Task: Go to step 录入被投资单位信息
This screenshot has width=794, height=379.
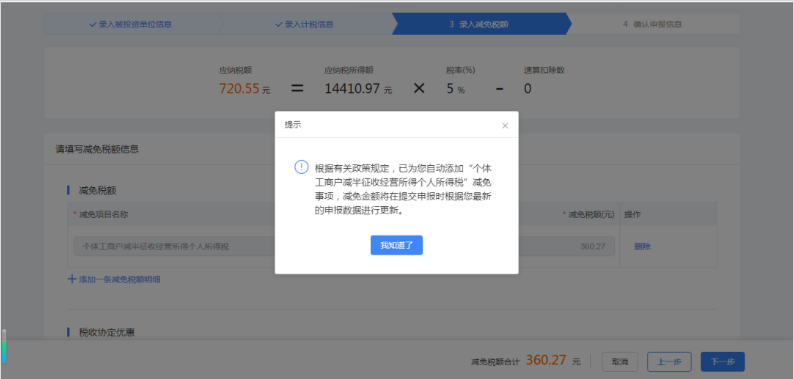Action: pyautogui.click(x=131, y=24)
